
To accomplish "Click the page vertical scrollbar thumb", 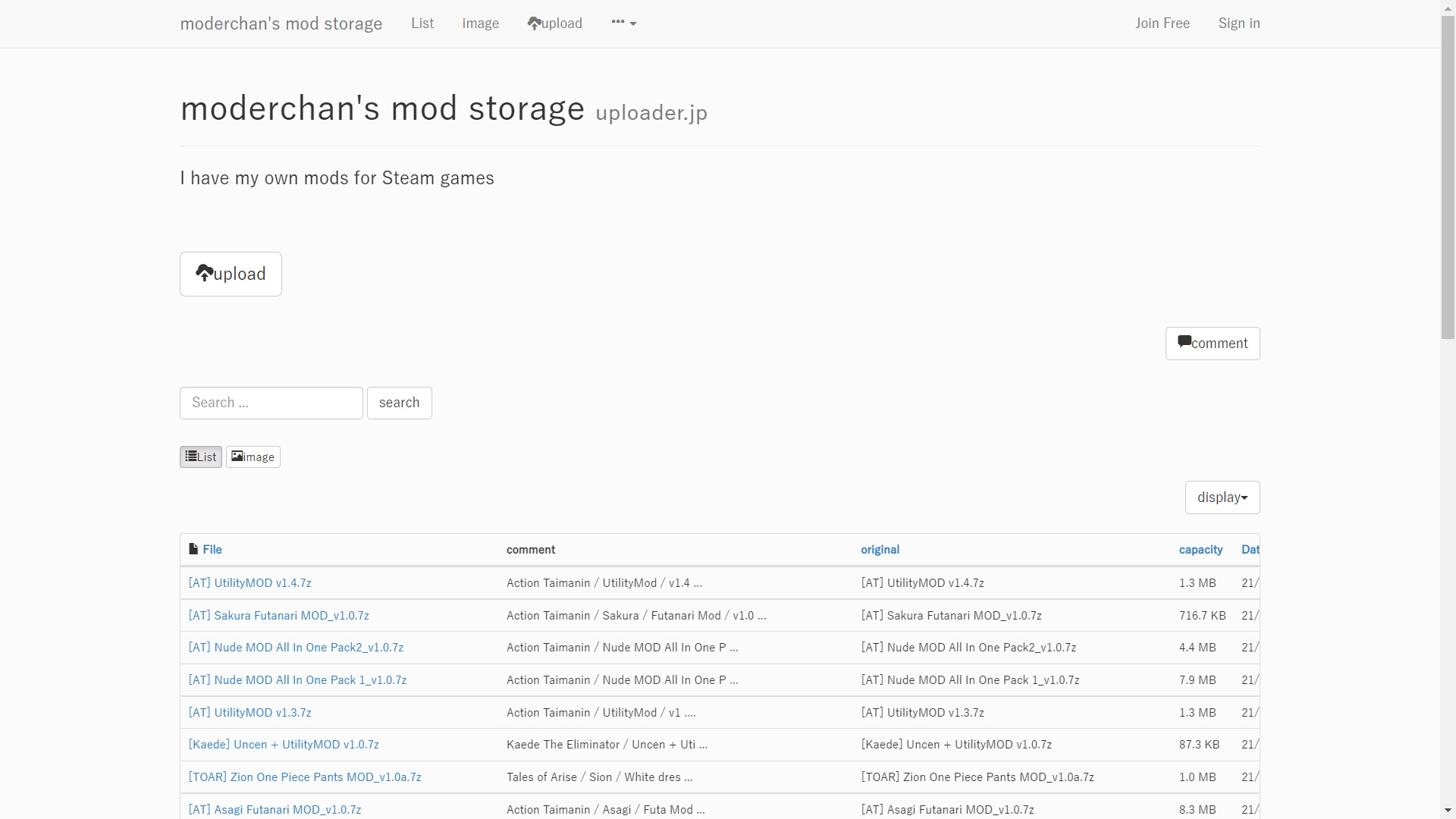I will point(1448,177).
